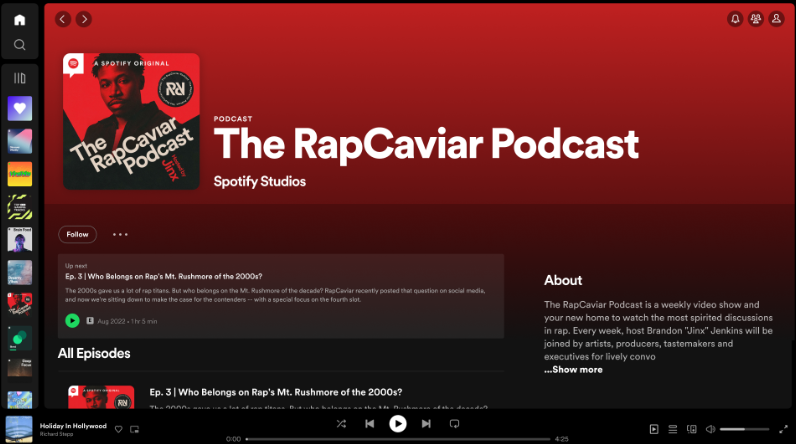This screenshot has width=796, height=444.
Task: Toggle Now Playing view panel
Action: (654, 429)
